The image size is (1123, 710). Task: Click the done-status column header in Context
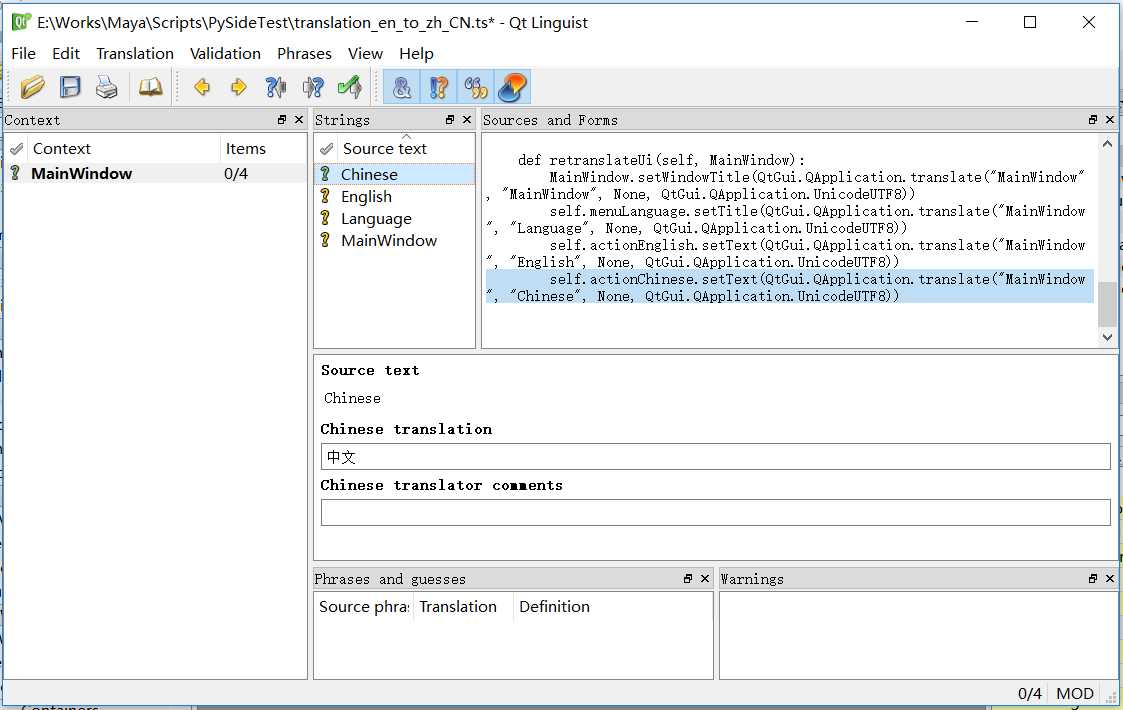16,148
